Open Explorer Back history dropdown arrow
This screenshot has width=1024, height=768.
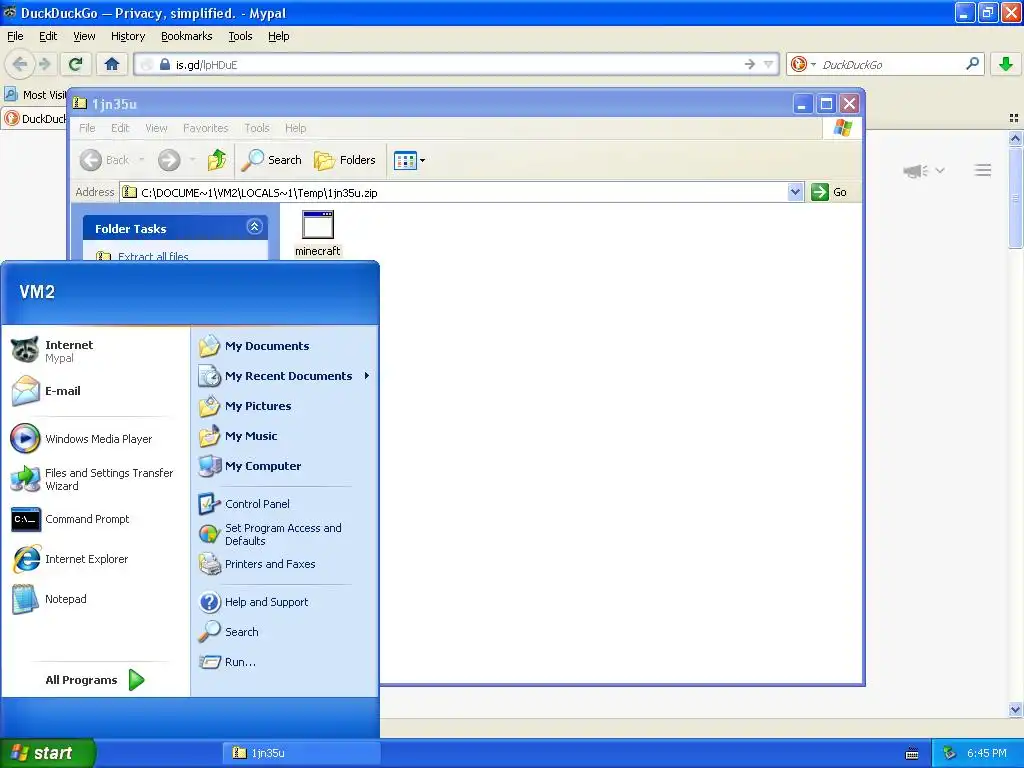pos(142,160)
